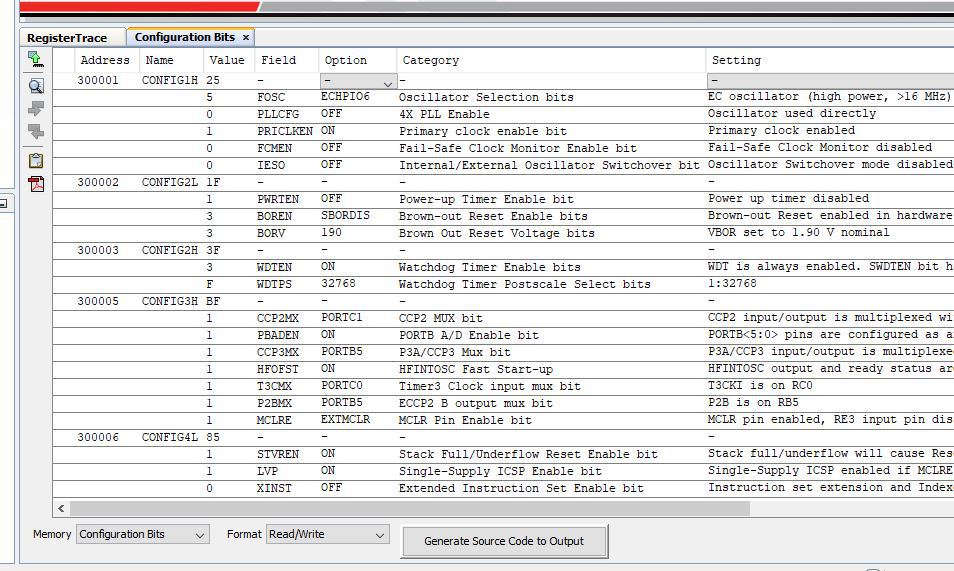Switch to the RegisterTrace tab
Viewport: 954px width, 571px height.
point(67,38)
